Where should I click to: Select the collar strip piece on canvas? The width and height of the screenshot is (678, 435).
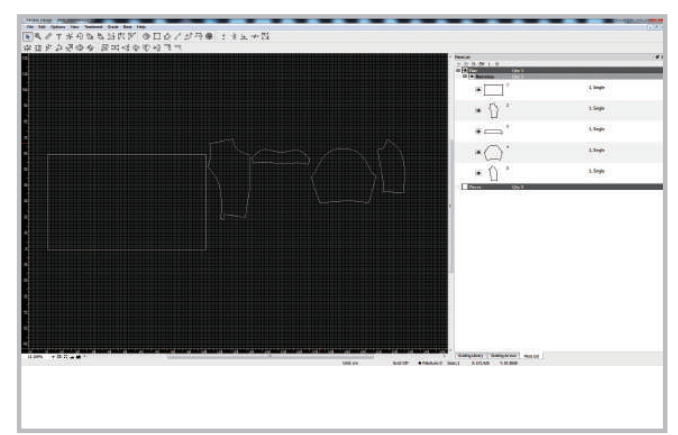pyautogui.click(x=281, y=157)
